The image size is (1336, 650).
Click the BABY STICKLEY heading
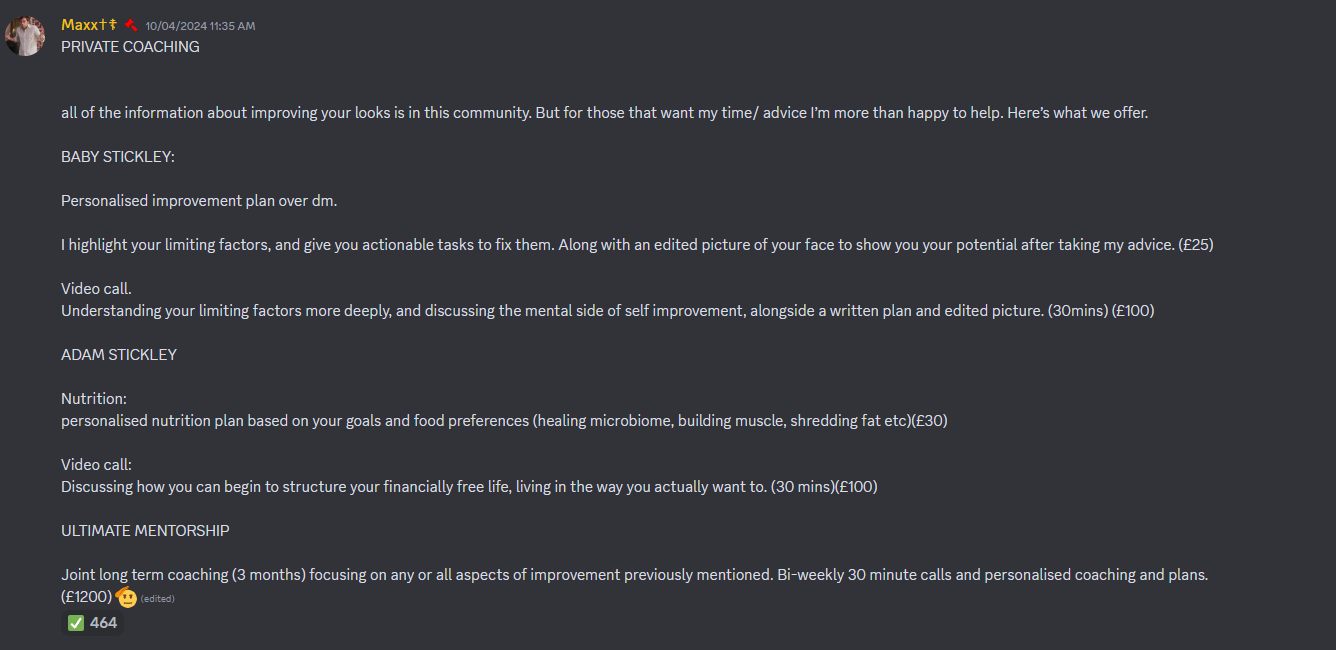[118, 157]
